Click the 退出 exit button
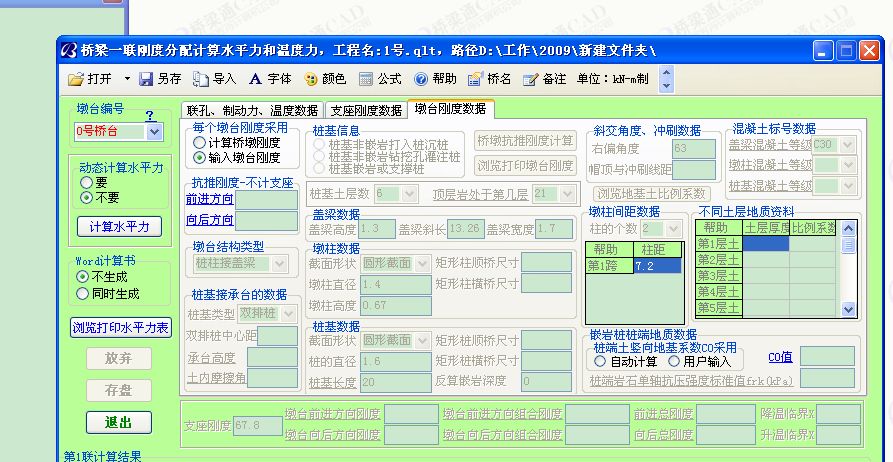This screenshot has height=462, width=893. [x=118, y=422]
